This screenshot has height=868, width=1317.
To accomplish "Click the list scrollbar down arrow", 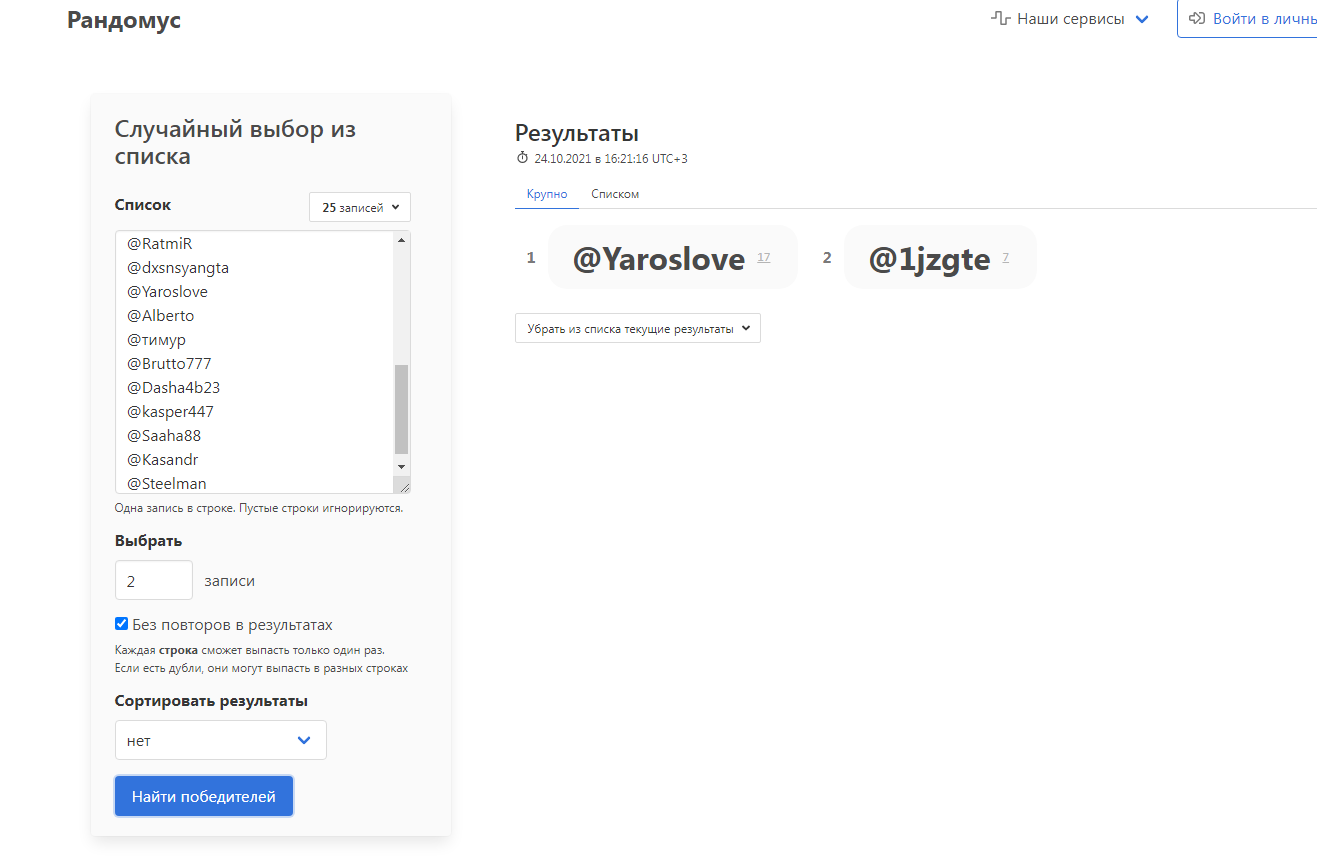I will (x=402, y=466).
